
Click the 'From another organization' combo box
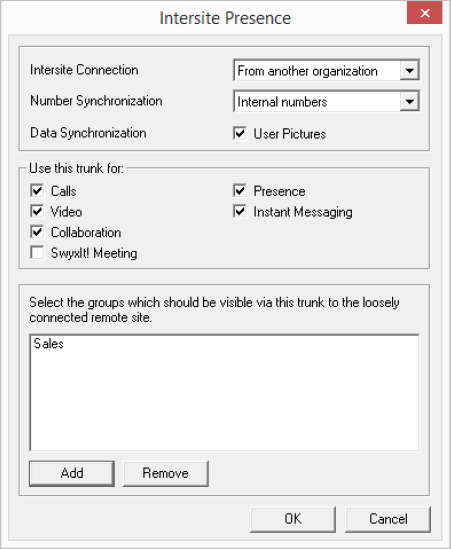pos(326,70)
